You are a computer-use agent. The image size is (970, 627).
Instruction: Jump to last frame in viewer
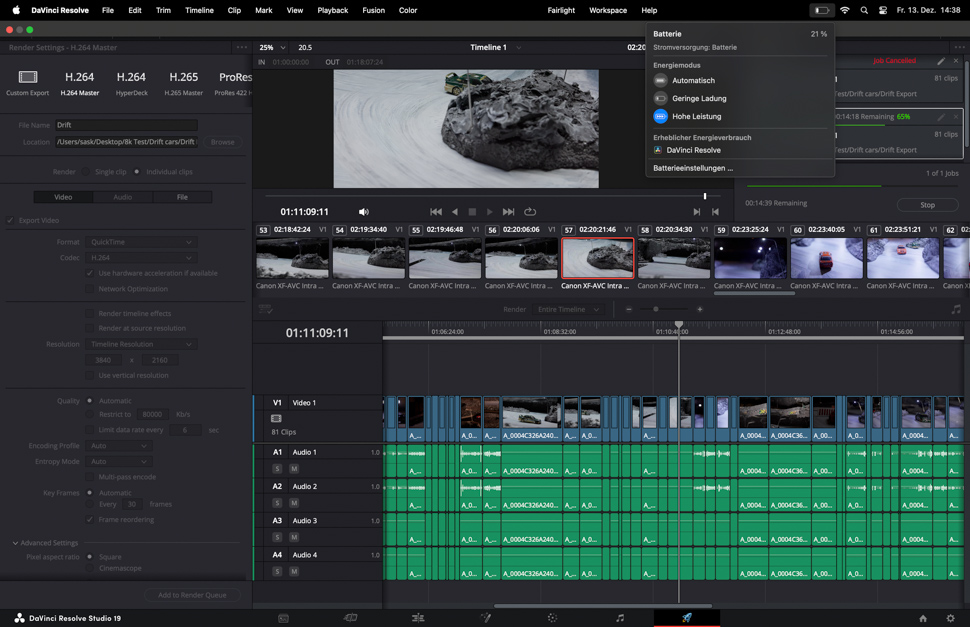(x=509, y=211)
